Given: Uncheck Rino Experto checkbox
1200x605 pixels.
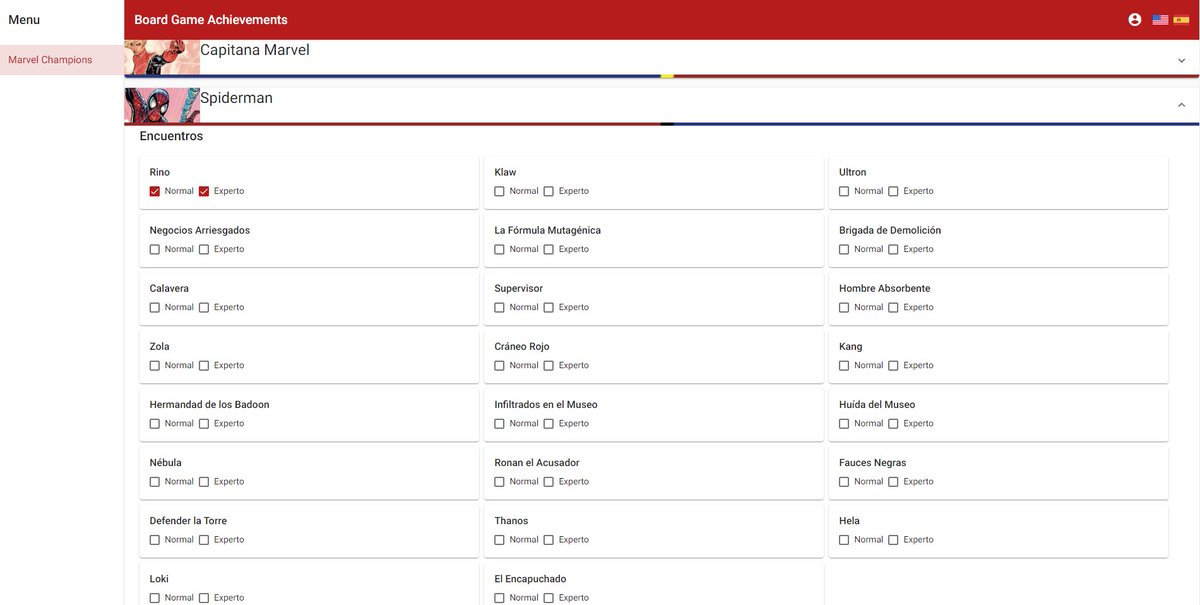Looking at the screenshot, I should click(x=204, y=191).
